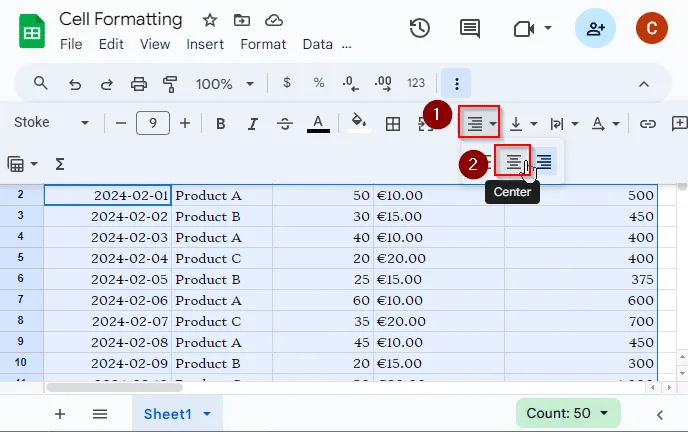
Task: Click the horizontal scrollbar thumb
Action: tap(114, 388)
